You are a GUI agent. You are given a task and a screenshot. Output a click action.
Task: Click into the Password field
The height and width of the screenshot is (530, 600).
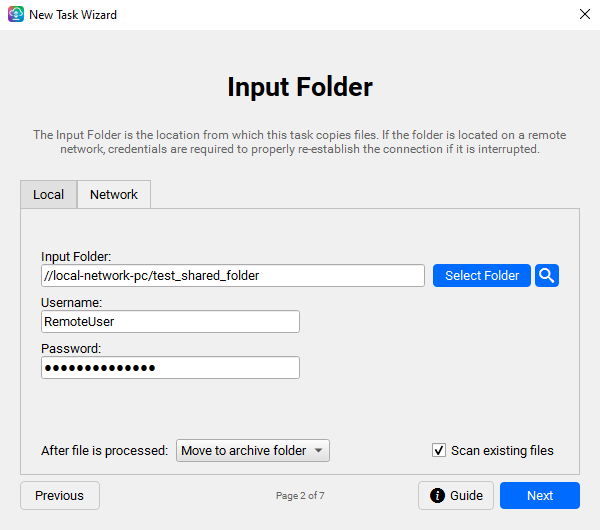pos(170,368)
